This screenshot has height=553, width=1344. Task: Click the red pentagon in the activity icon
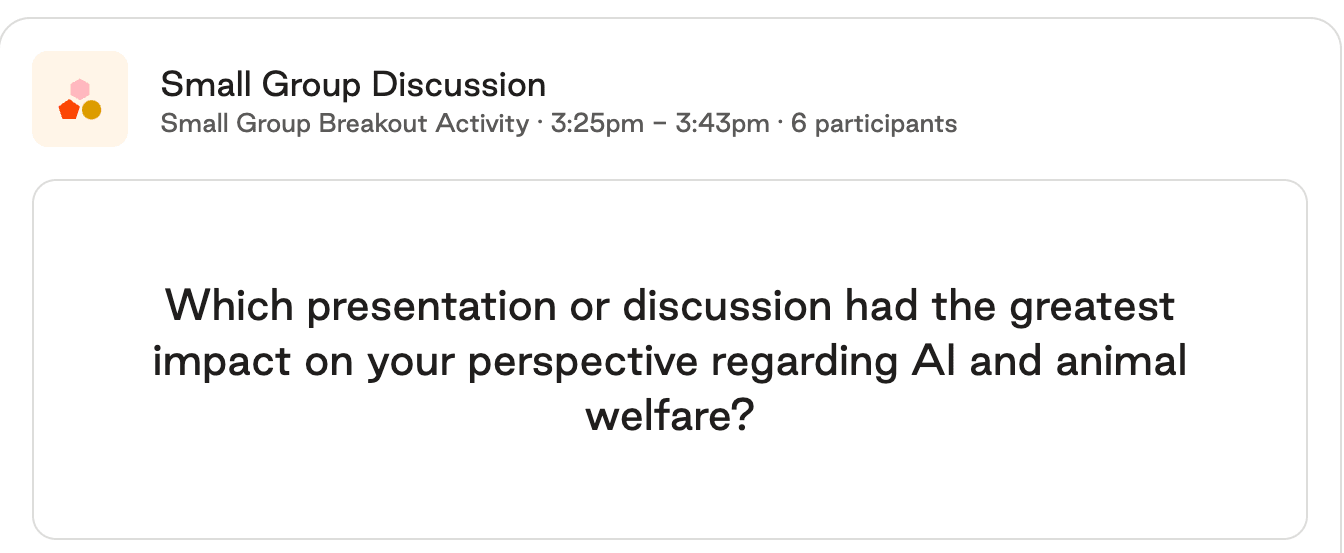(x=69, y=110)
